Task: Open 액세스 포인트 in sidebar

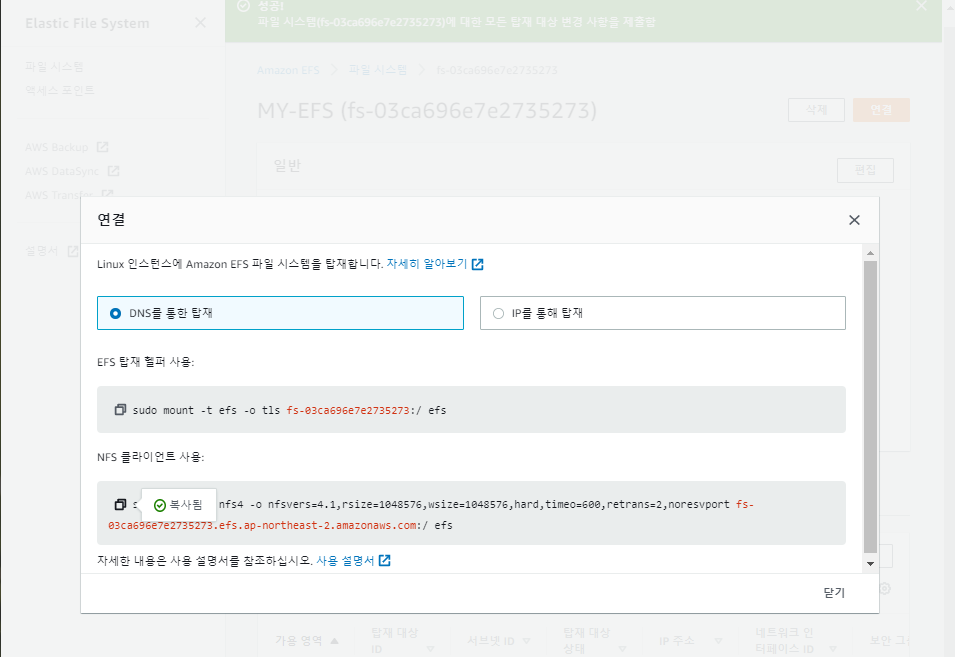Action: (x=60, y=90)
